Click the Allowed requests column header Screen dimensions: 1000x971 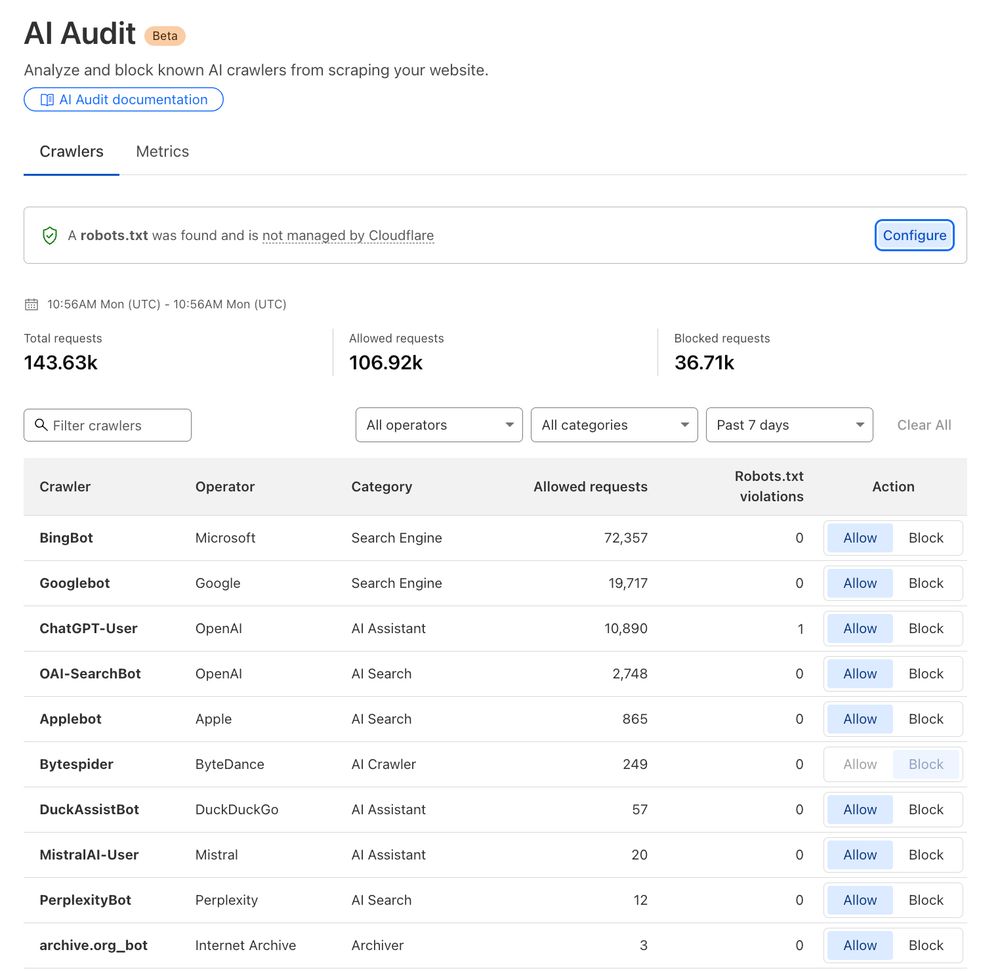pos(591,487)
